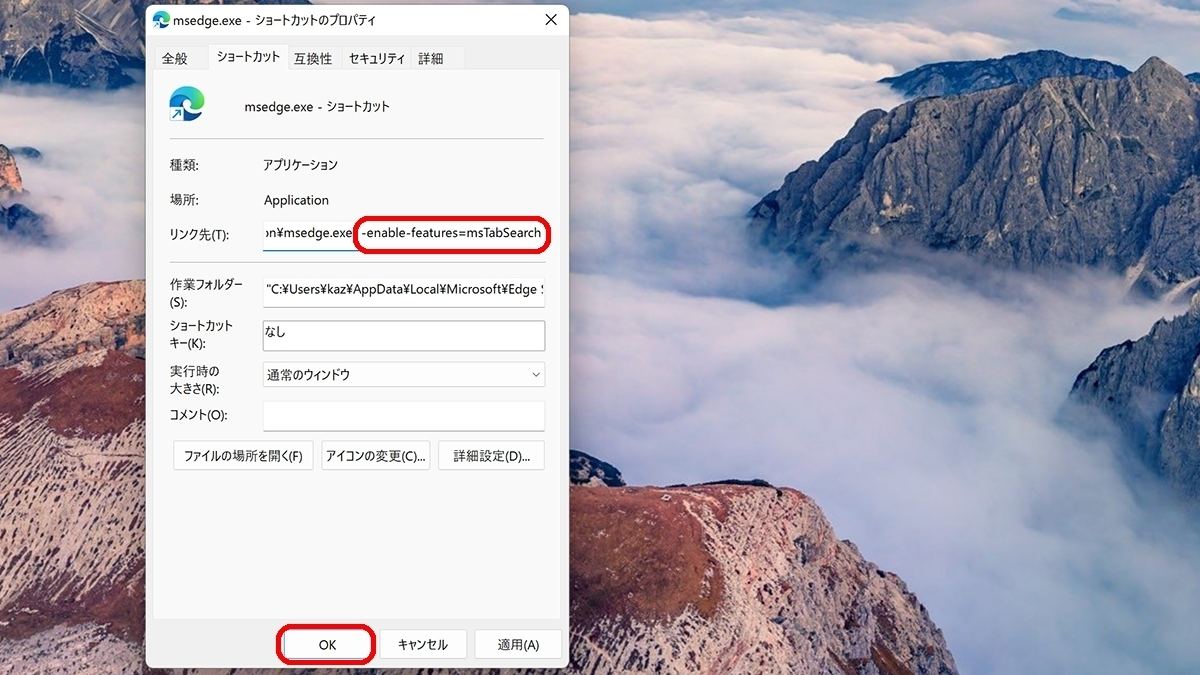Click ファイルの場所を開く button
The width and height of the screenshot is (1200, 675).
point(244,455)
